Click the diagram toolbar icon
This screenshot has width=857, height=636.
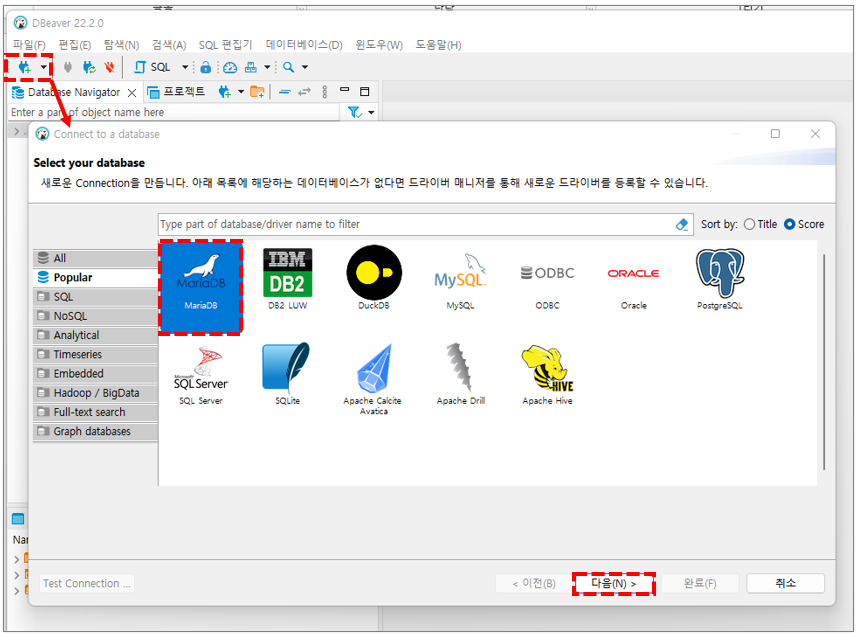(251, 67)
